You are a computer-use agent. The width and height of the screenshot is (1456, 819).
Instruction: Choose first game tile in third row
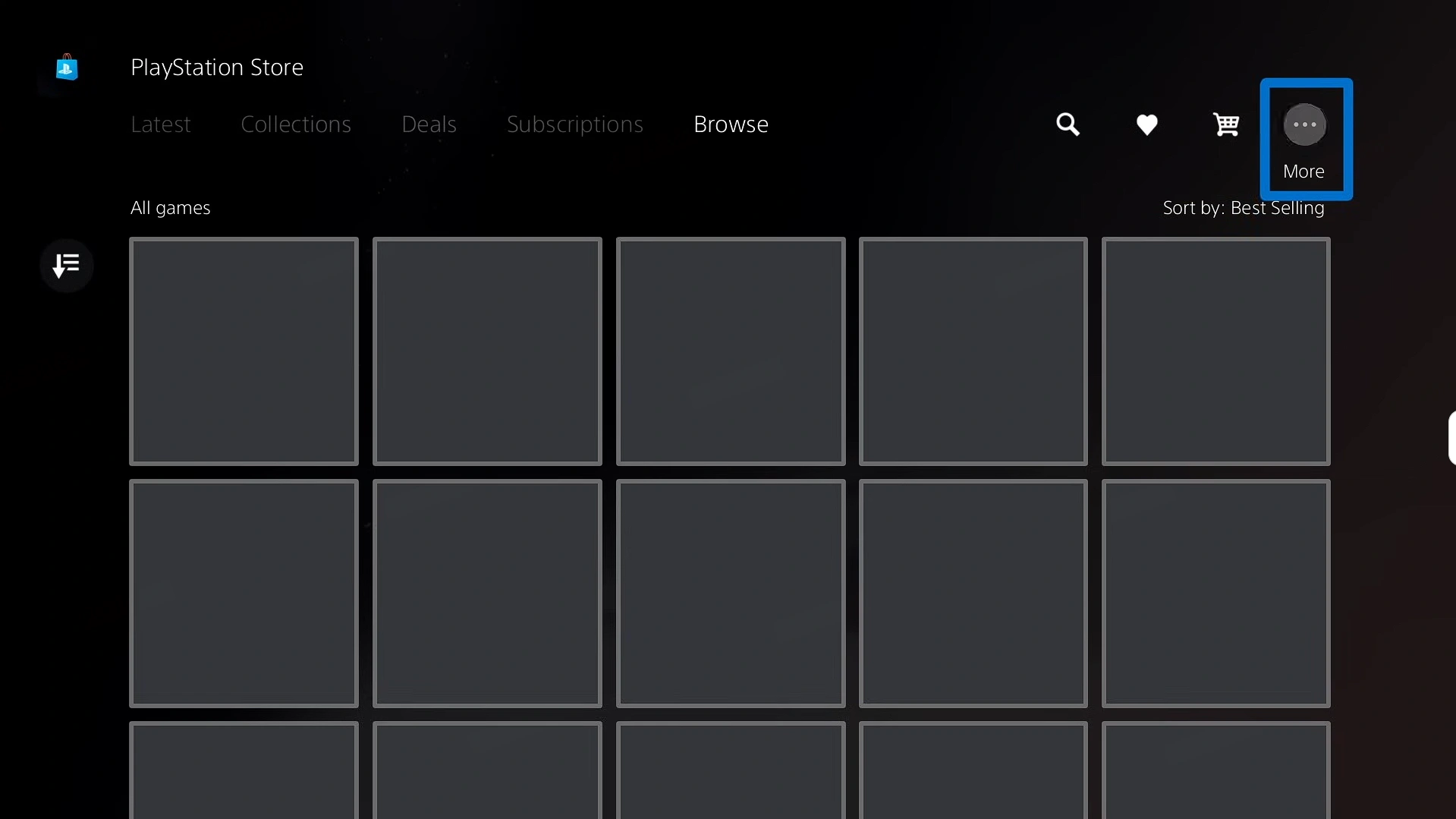click(244, 770)
